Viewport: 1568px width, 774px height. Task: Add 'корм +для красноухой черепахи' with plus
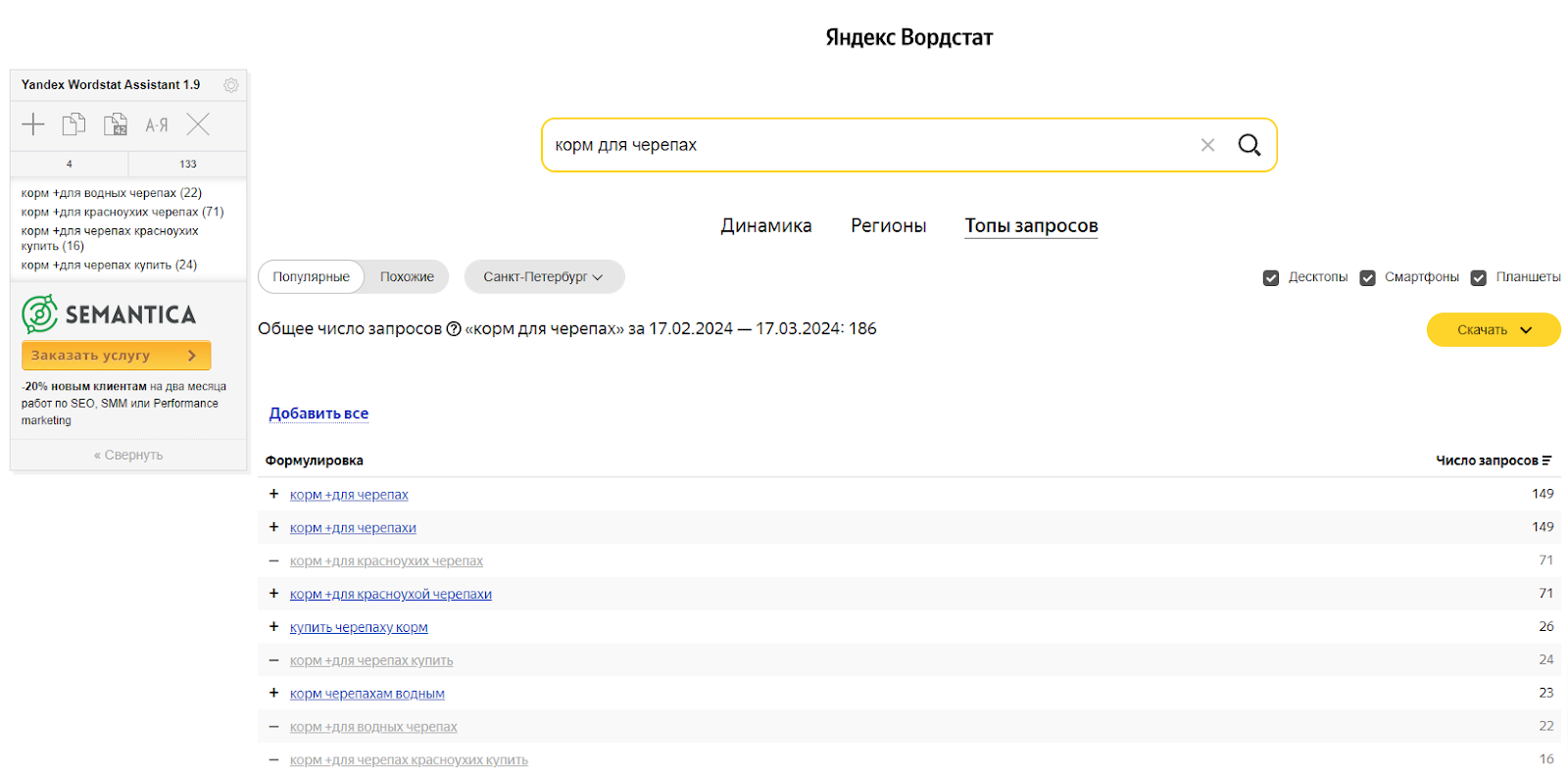click(273, 594)
